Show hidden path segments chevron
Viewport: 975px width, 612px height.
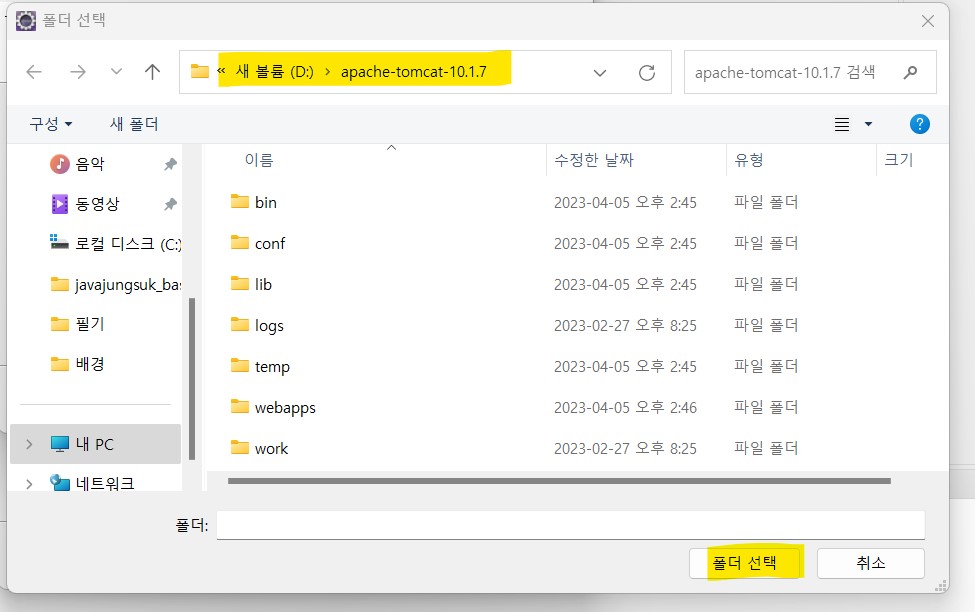click(x=221, y=72)
